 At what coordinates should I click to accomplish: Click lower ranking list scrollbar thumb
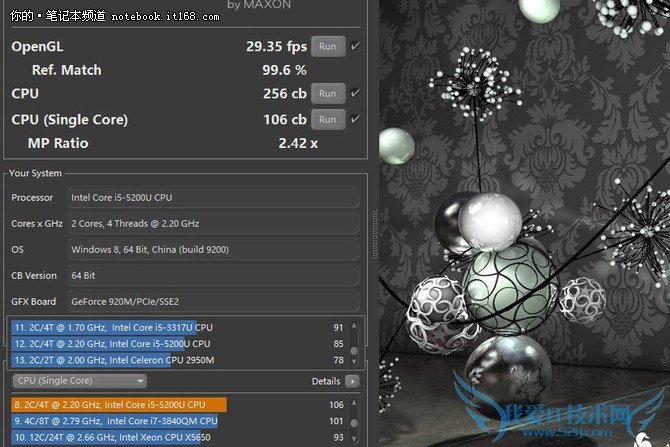(x=354, y=423)
